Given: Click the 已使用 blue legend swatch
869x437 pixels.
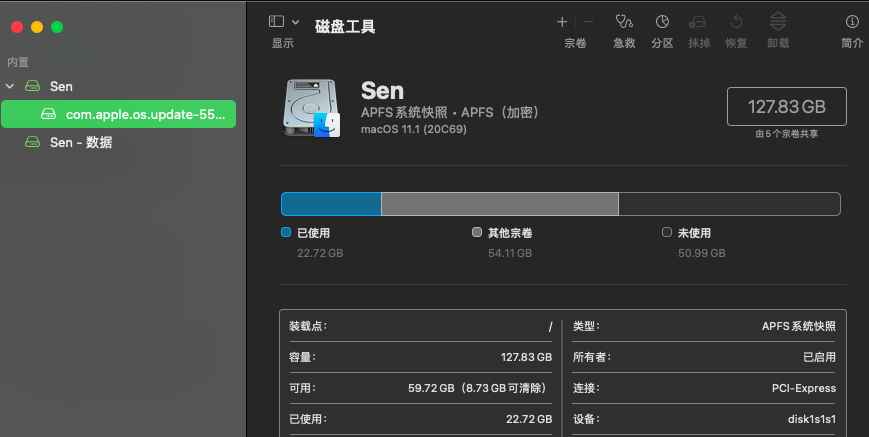Looking at the screenshot, I should 286,232.
